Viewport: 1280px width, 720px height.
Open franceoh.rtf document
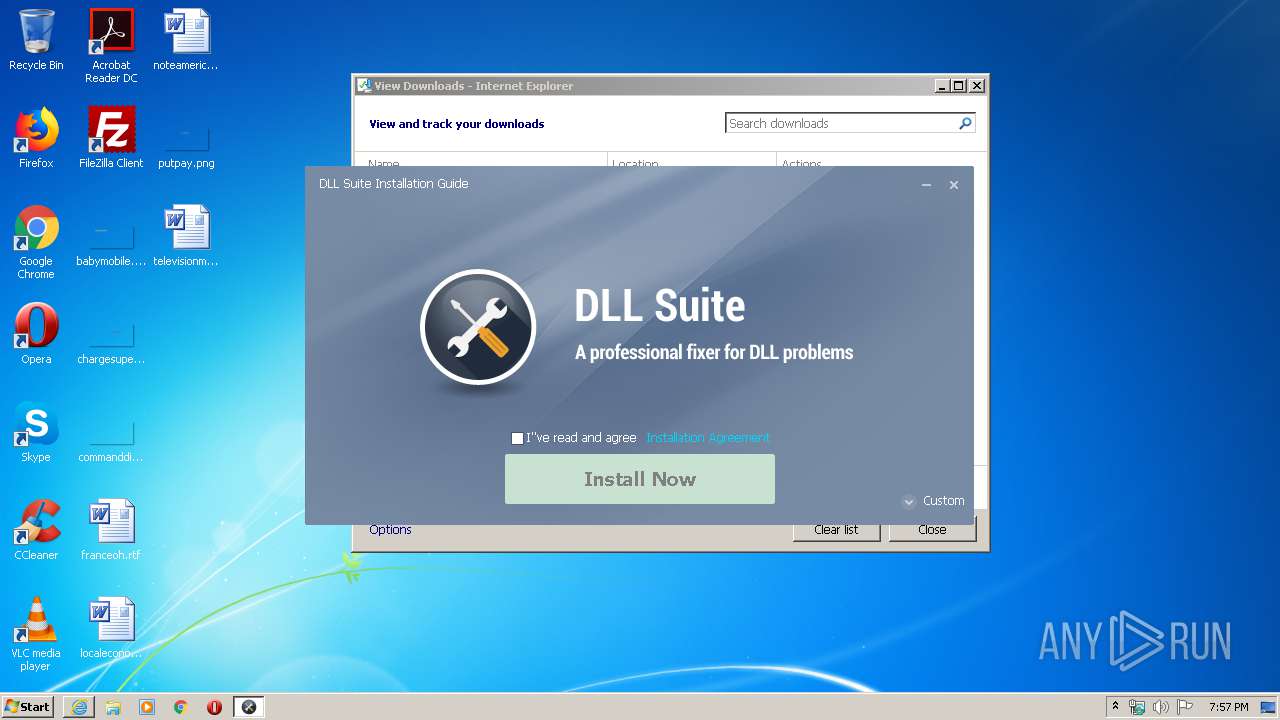(x=111, y=530)
